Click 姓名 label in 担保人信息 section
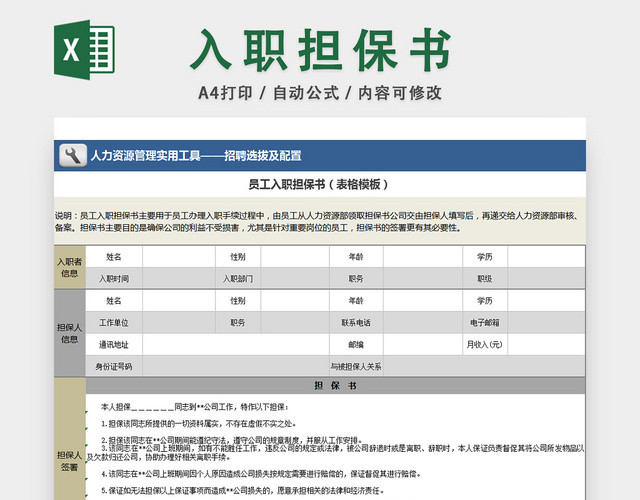Image resolution: width=640 pixels, height=500 pixels. coord(114,301)
